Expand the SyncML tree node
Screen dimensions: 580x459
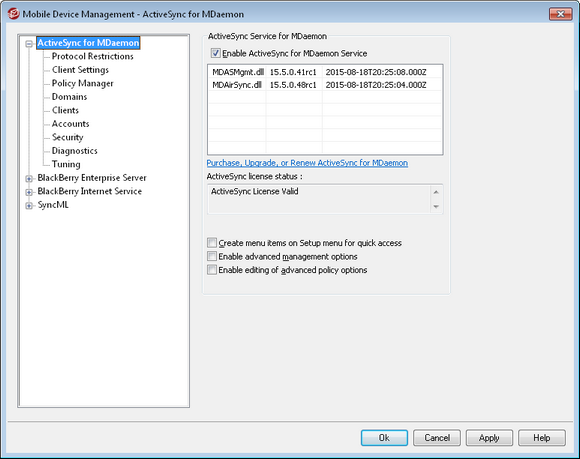[x=29, y=206]
